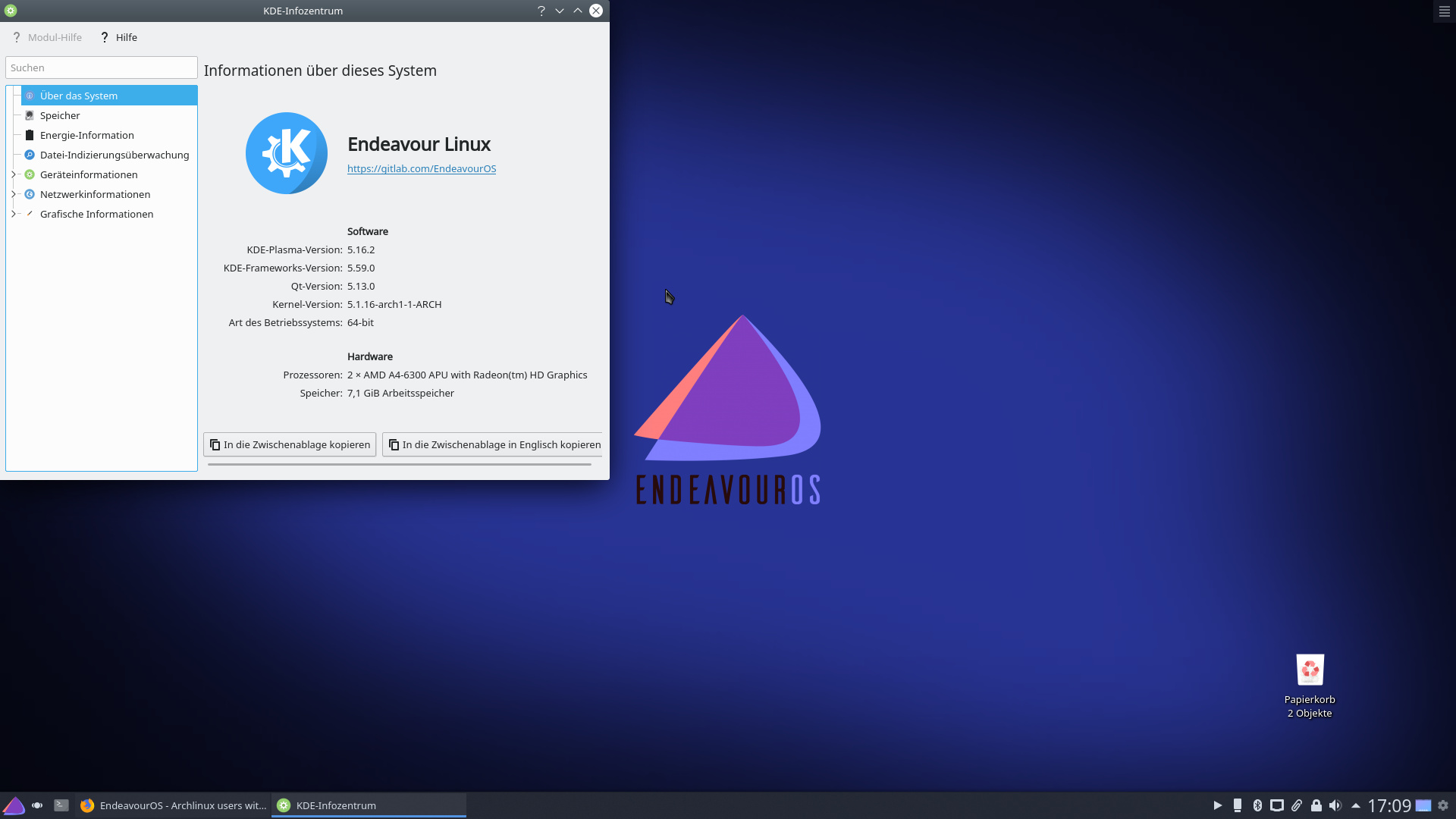This screenshot has height=819, width=1456.
Task: Click the title bar context help question mark
Action: point(541,11)
